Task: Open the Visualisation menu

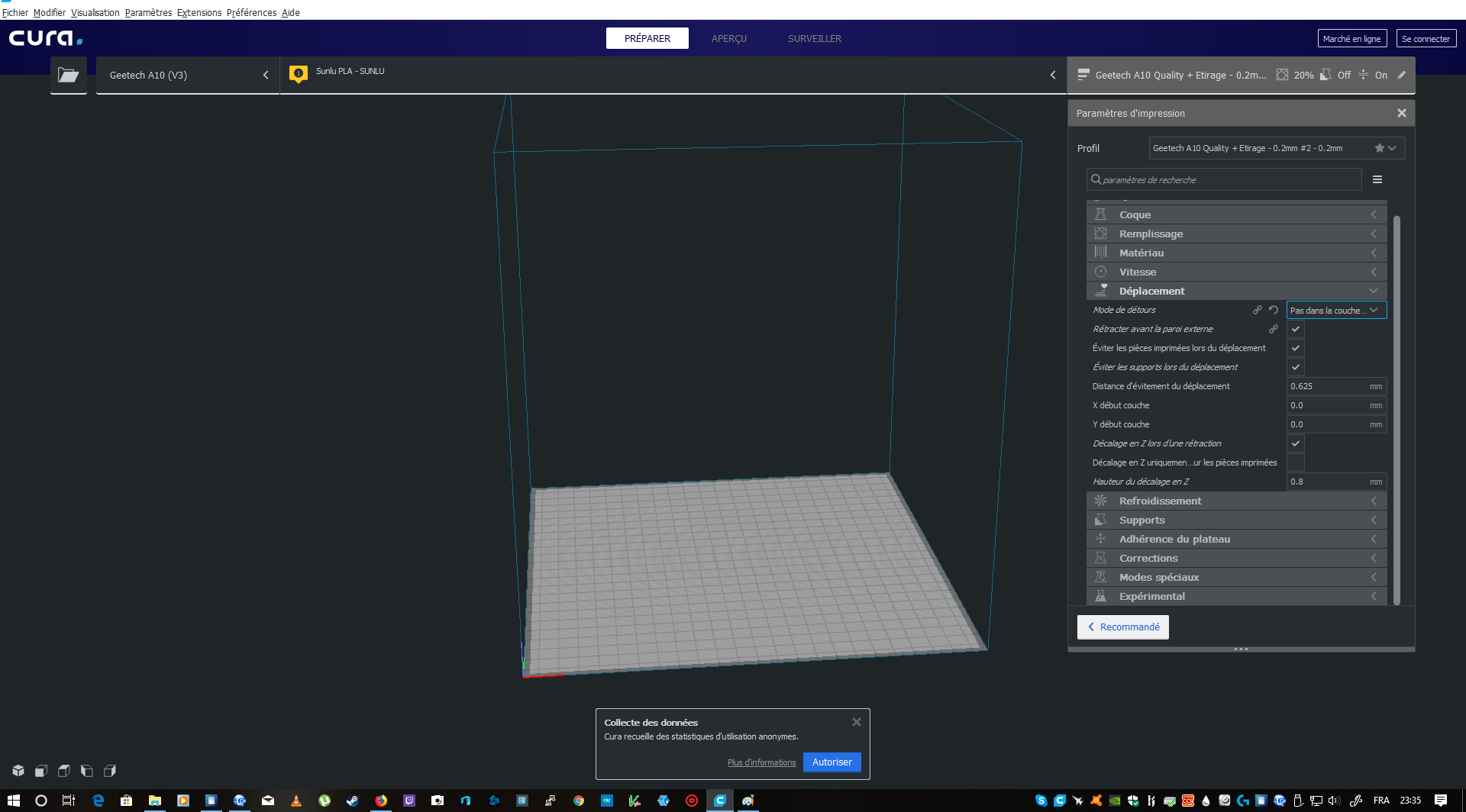Action: pos(95,12)
